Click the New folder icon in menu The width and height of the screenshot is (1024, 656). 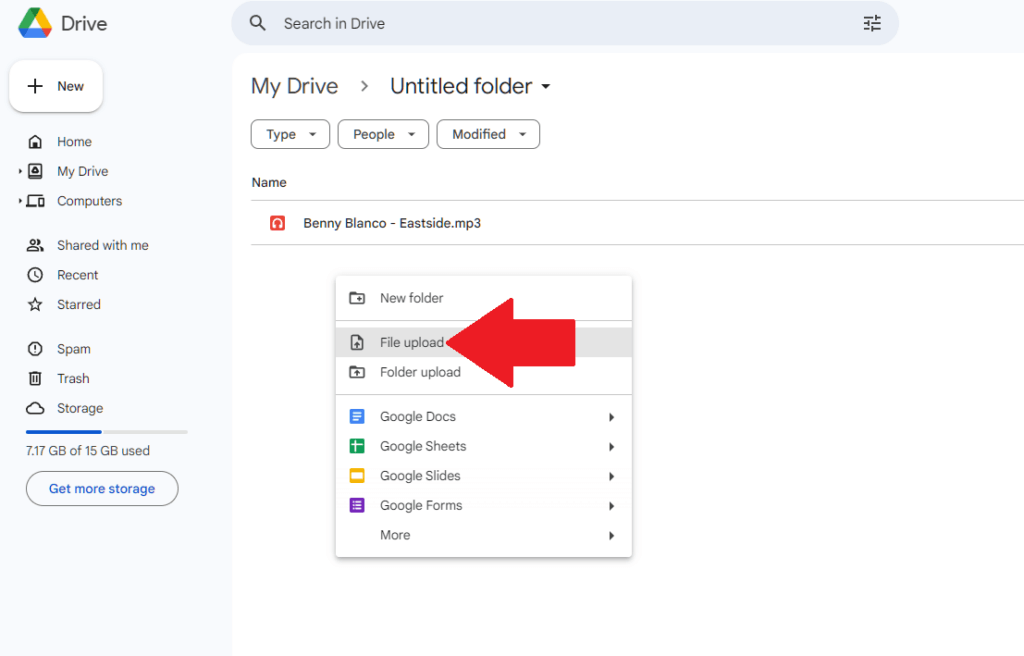click(357, 298)
